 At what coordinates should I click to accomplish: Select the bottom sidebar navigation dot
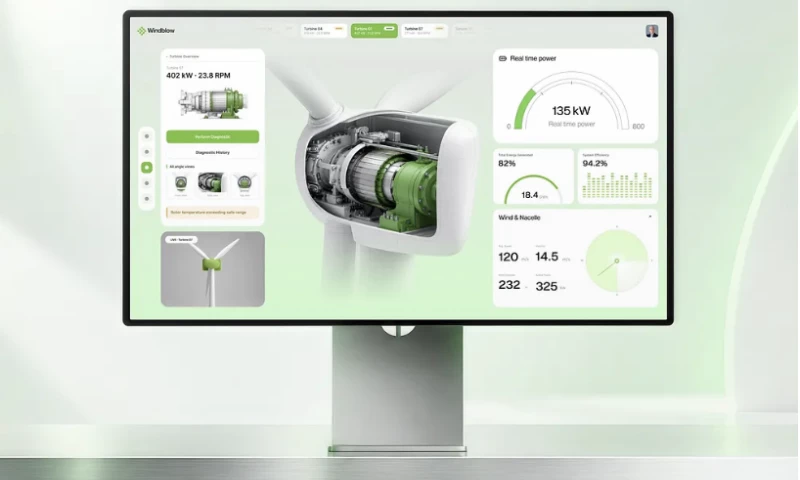[146, 199]
